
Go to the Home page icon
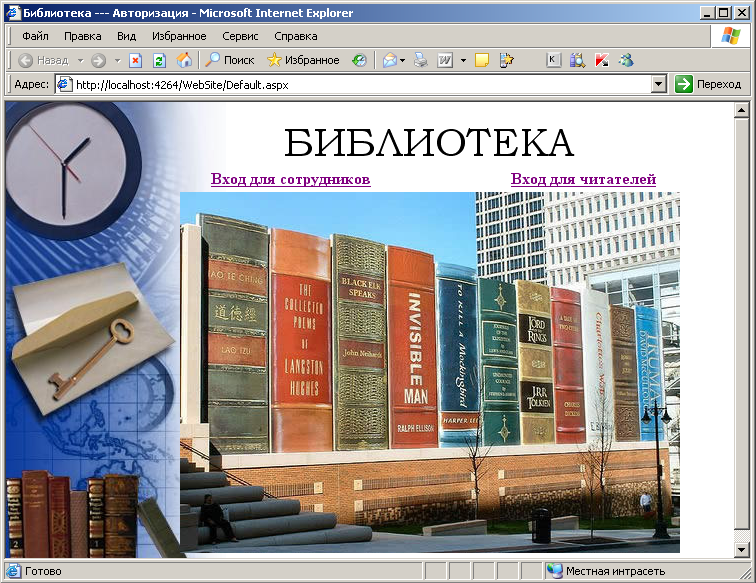click(184, 60)
